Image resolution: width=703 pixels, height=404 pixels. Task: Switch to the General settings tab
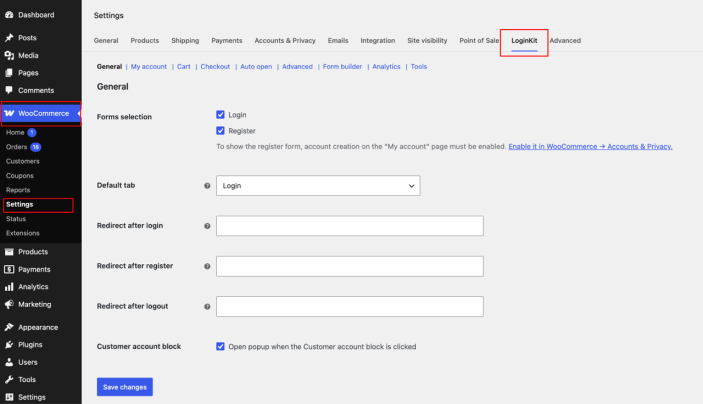point(106,40)
